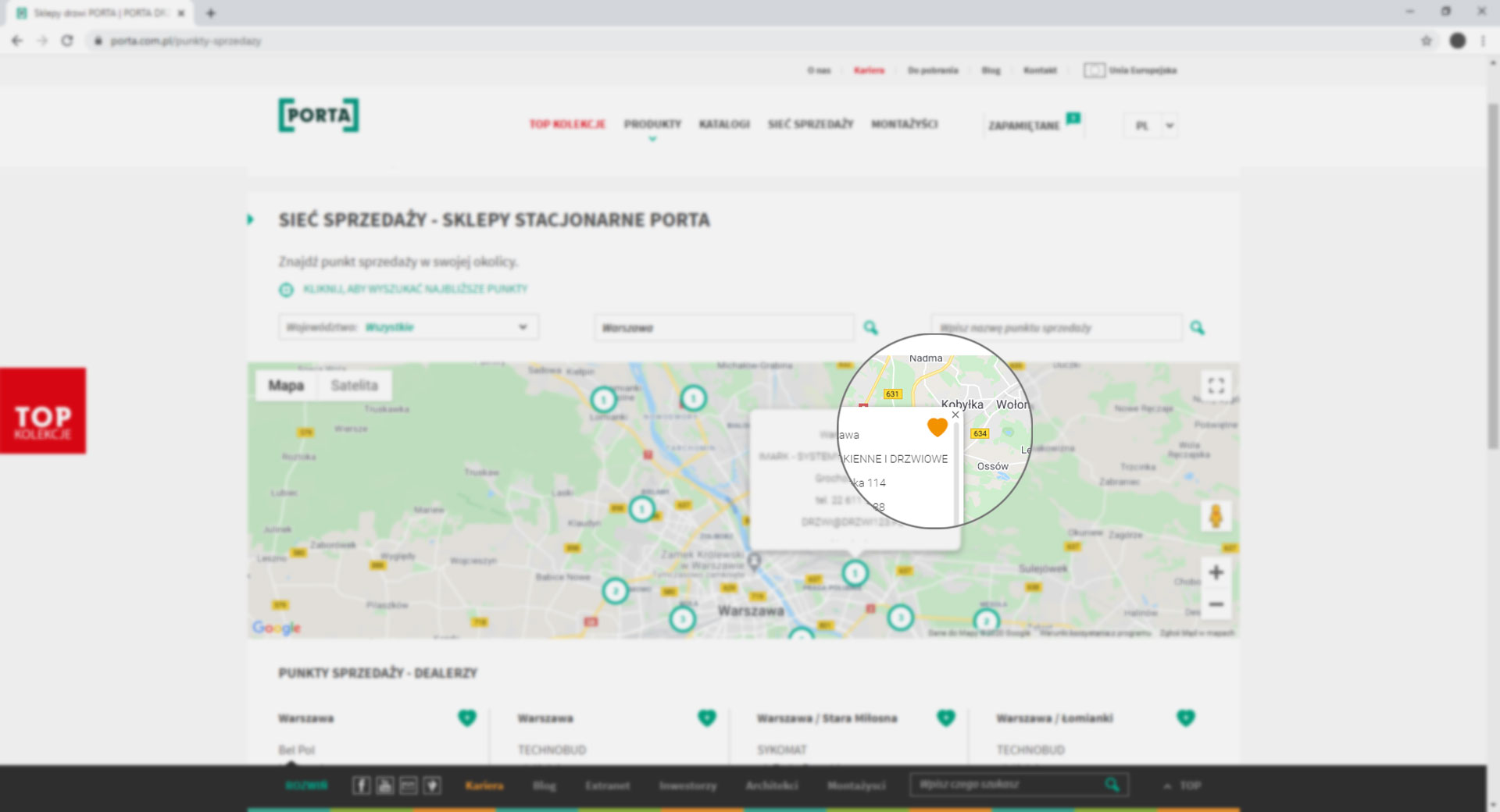Close the map info popup
This screenshot has height=812, width=1500.
[955, 415]
